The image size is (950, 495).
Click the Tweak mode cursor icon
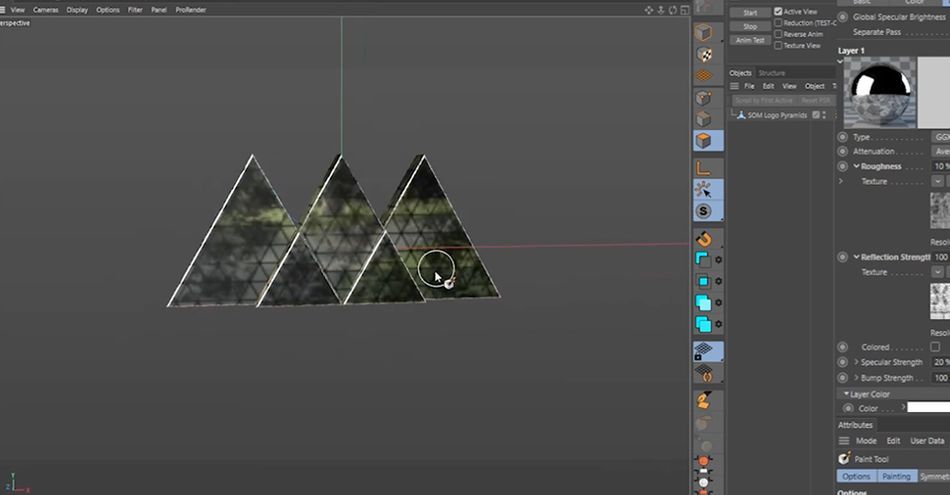coord(703,190)
